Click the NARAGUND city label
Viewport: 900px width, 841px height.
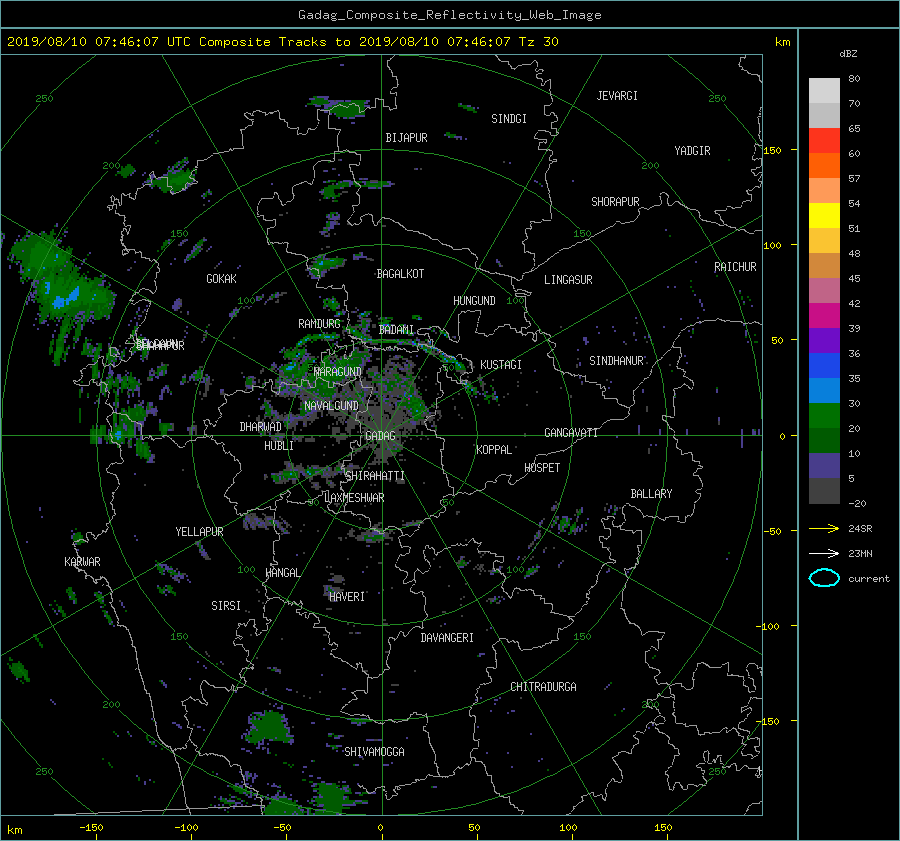coord(338,372)
